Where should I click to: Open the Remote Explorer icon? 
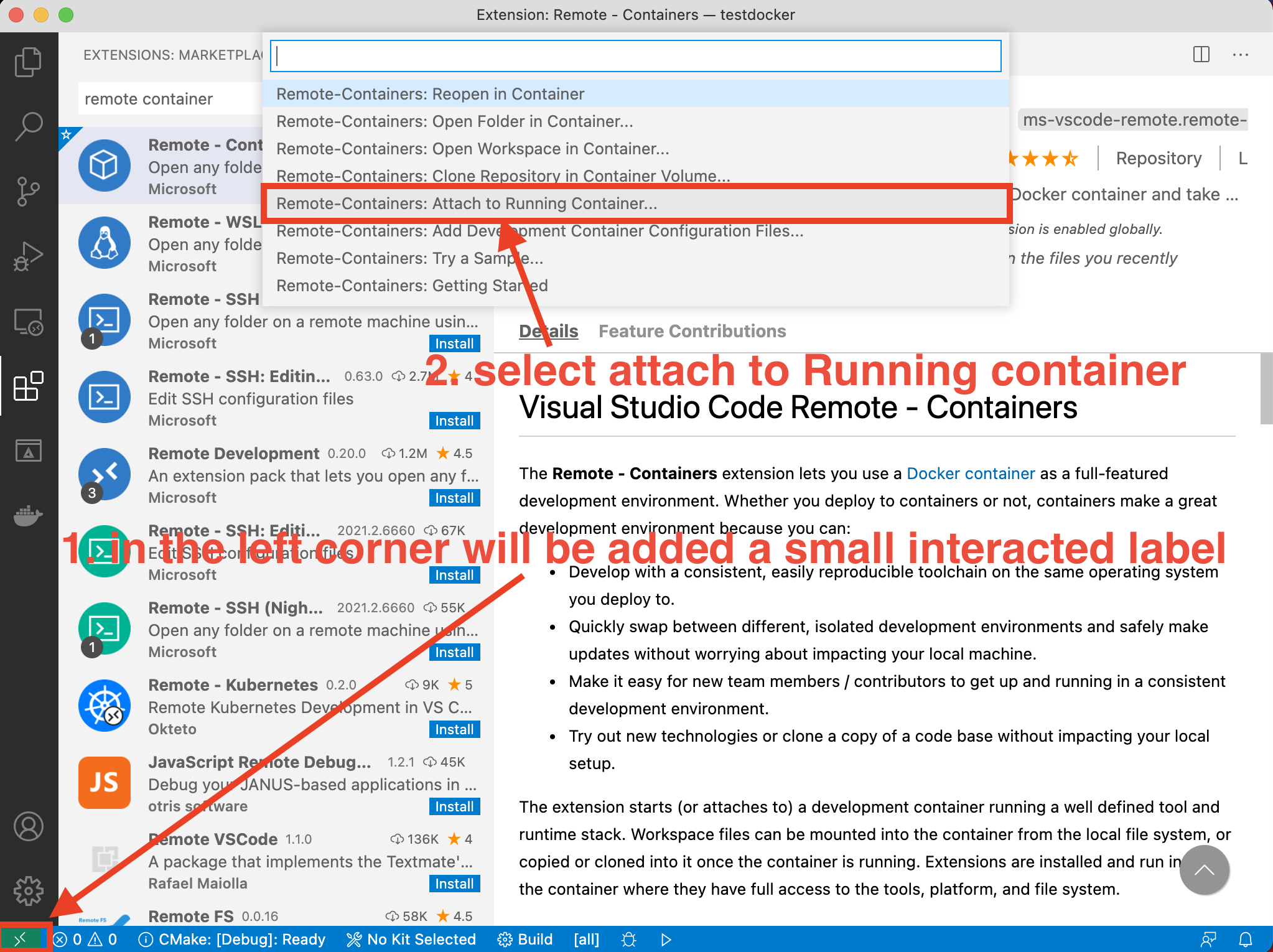28,322
